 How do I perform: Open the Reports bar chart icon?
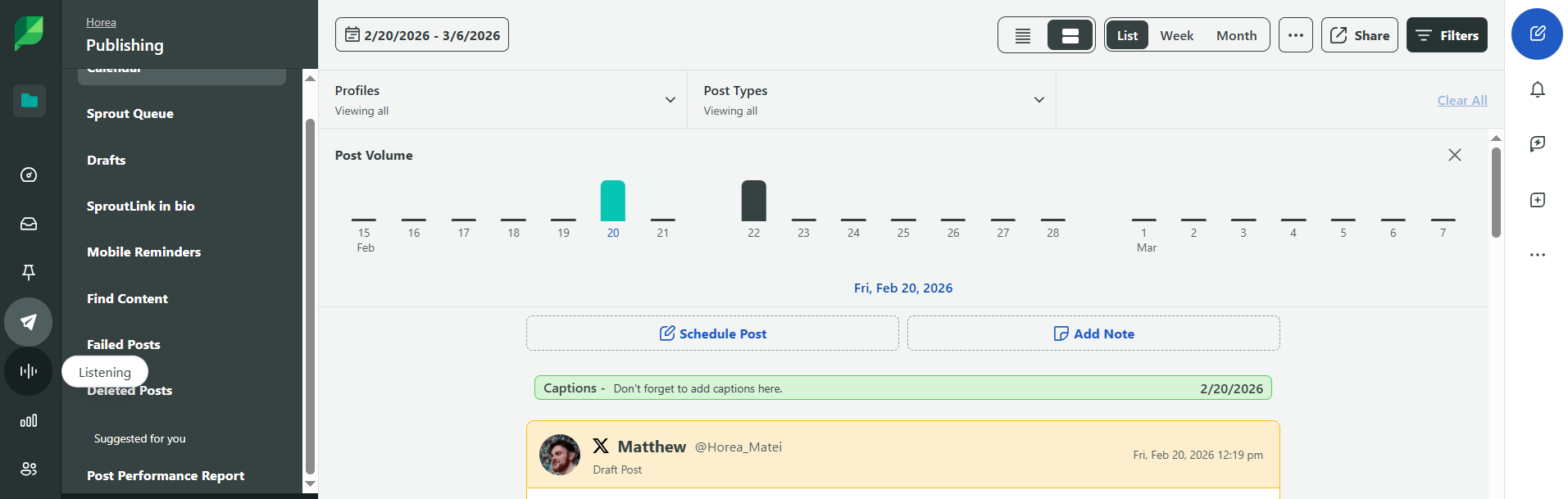29,420
